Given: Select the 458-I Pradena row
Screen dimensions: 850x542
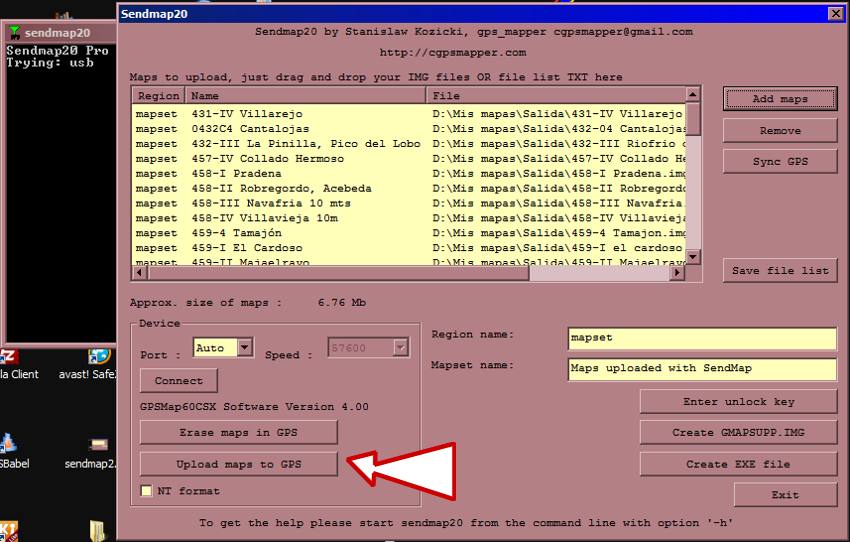Looking at the screenshot, I should (409, 173).
